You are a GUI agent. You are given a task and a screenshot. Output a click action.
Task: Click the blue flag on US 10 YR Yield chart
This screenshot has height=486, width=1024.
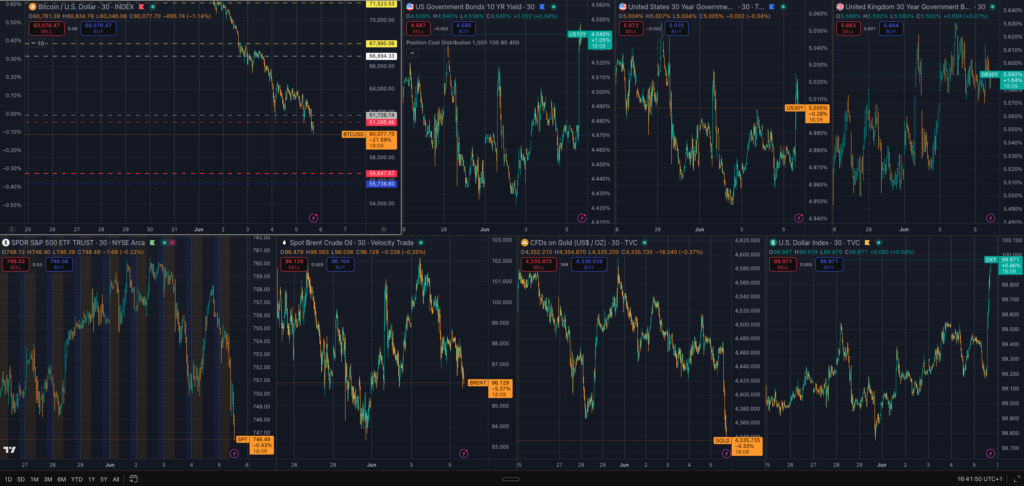(542, 7)
